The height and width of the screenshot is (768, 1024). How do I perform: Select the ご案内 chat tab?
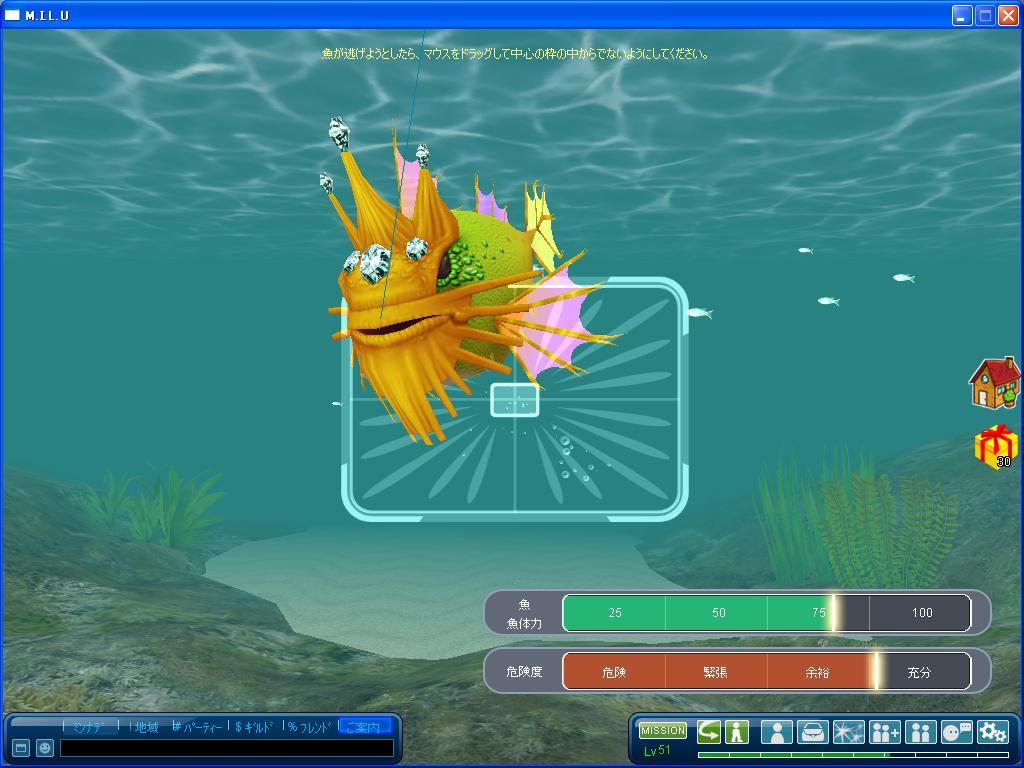tap(363, 727)
